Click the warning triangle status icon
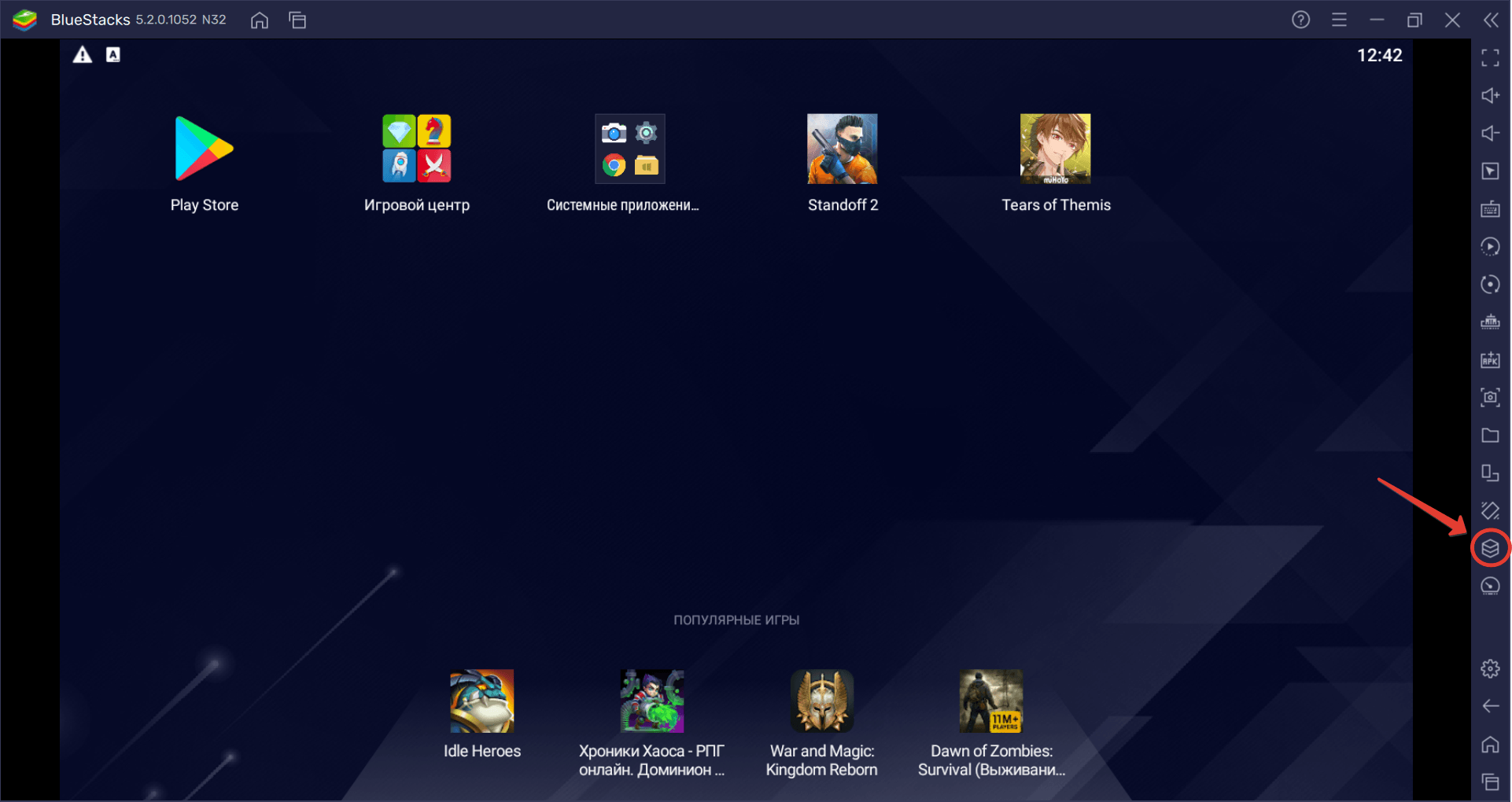Viewport: 1512px width, 802px height. [x=83, y=54]
